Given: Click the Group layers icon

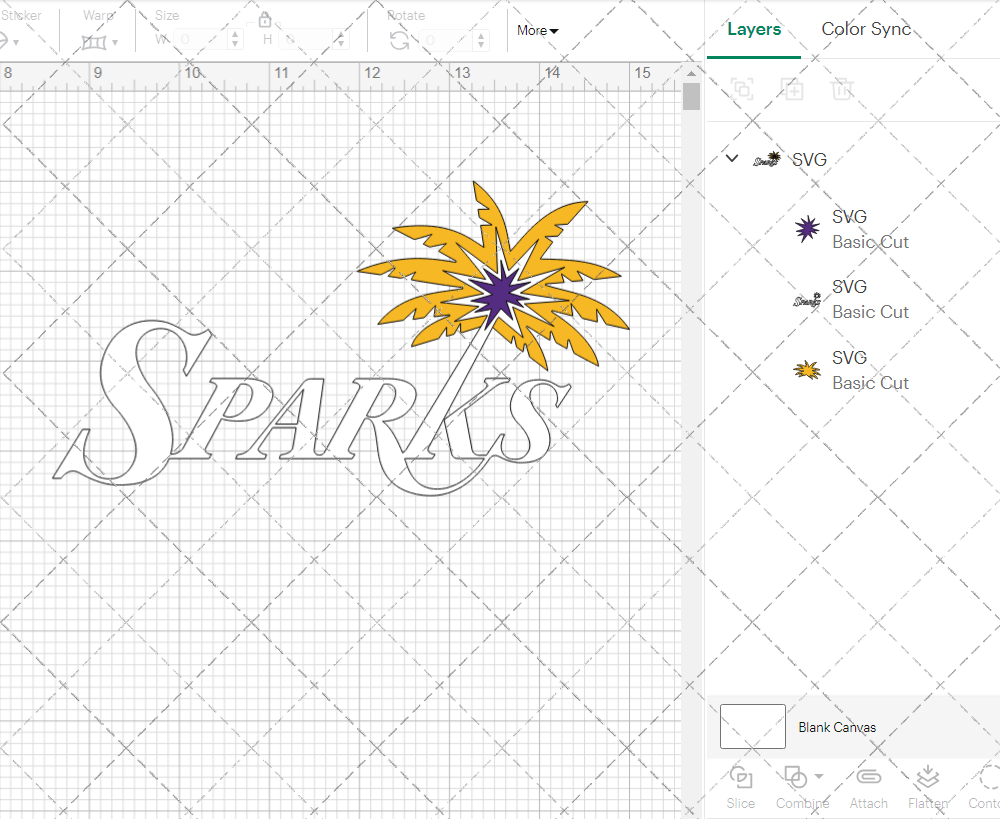Looking at the screenshot, I should (x=742, y=89).
